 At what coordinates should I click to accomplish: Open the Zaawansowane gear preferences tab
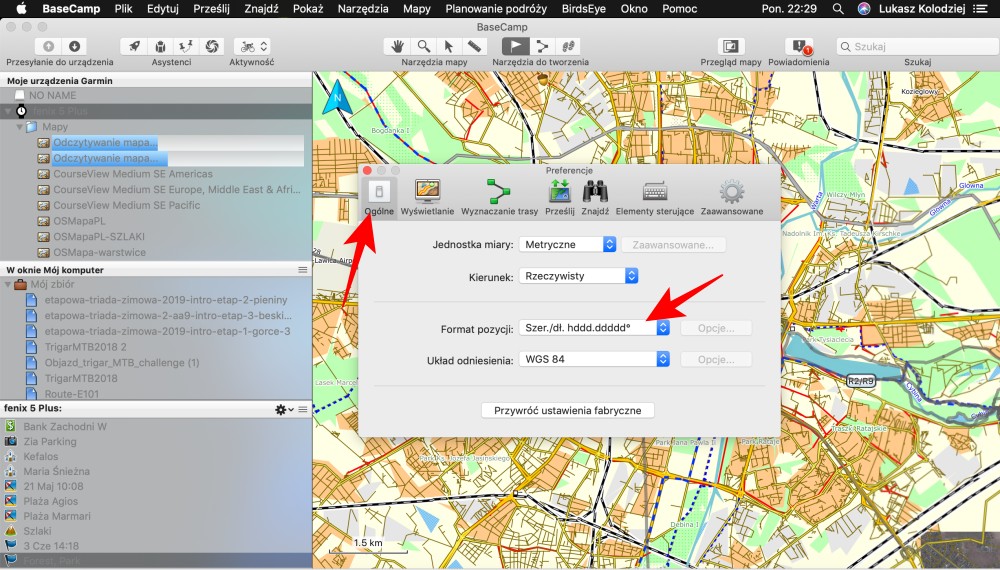(x=732, y=198)
